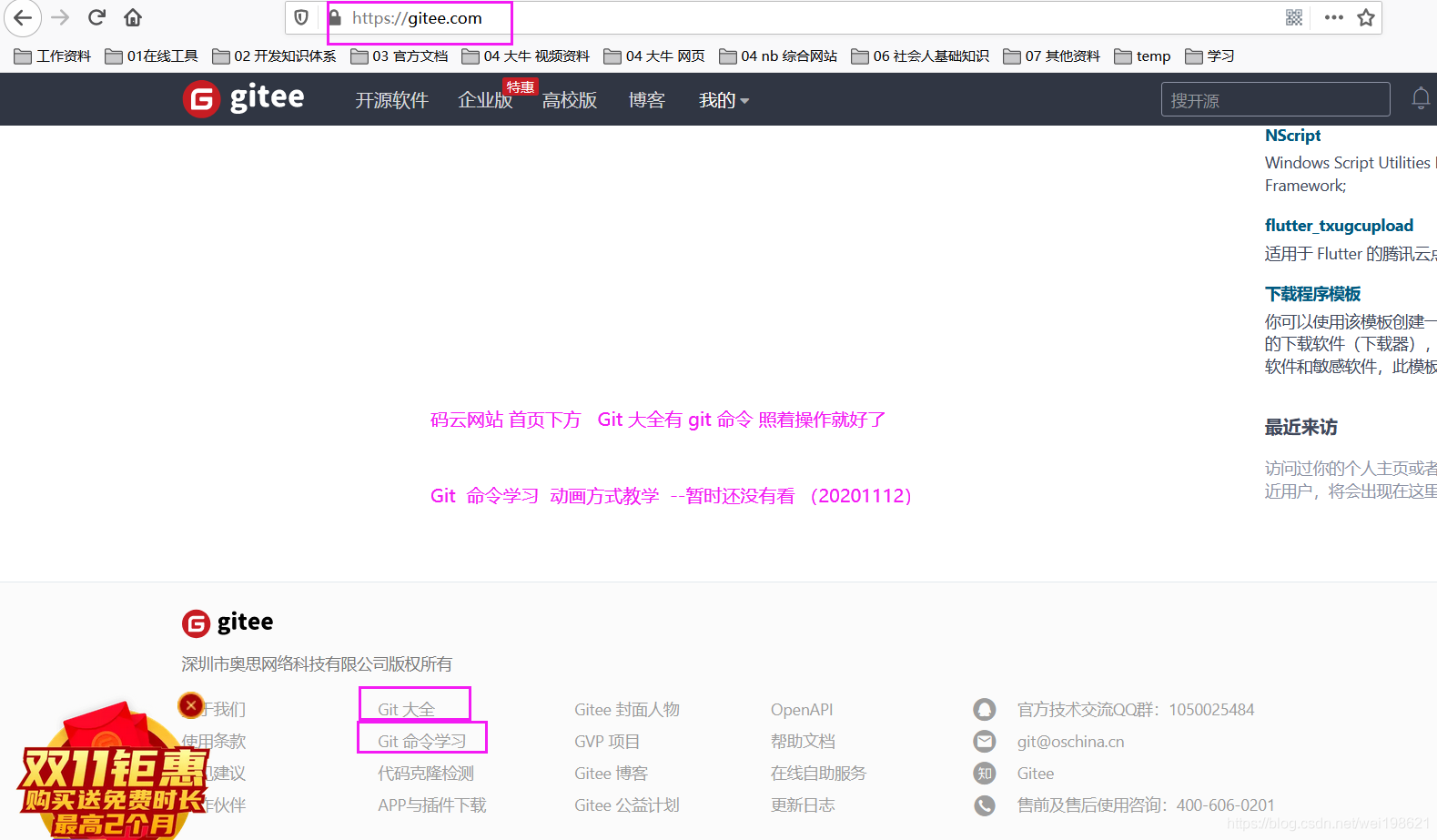The image size is (1437, 840).
Task: Go to browser home page icon
Action: [133, 17]
